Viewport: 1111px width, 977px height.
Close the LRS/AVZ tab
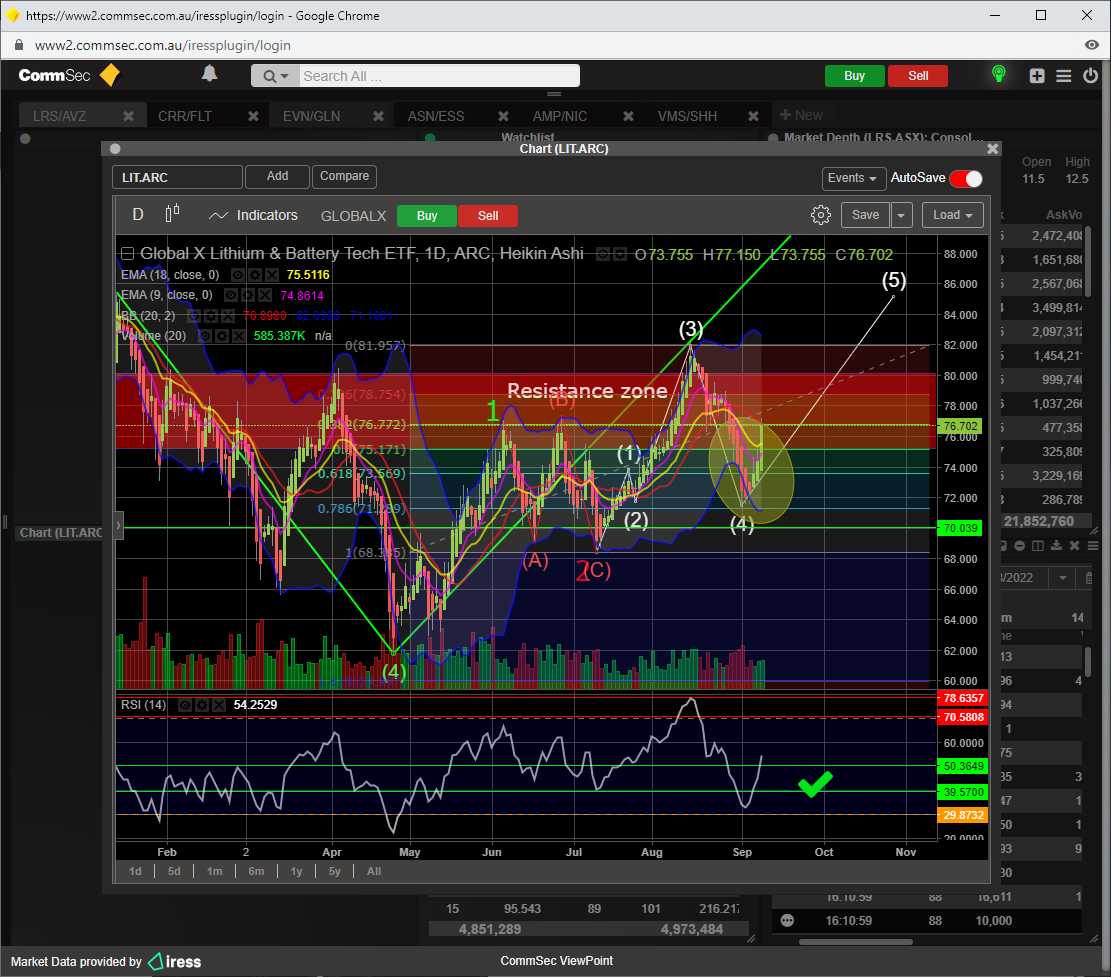click(128, 116)
